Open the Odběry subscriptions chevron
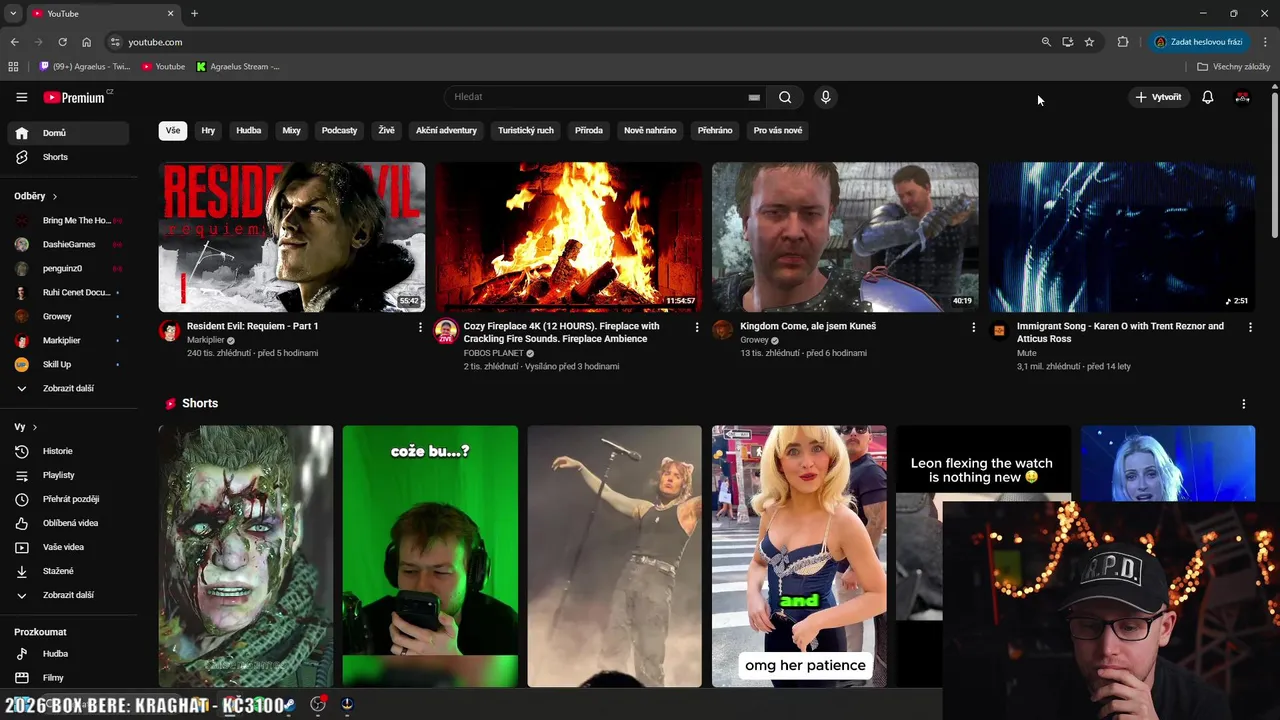Viewport: 1280px width, 720px height. click(x=55, y=196)
